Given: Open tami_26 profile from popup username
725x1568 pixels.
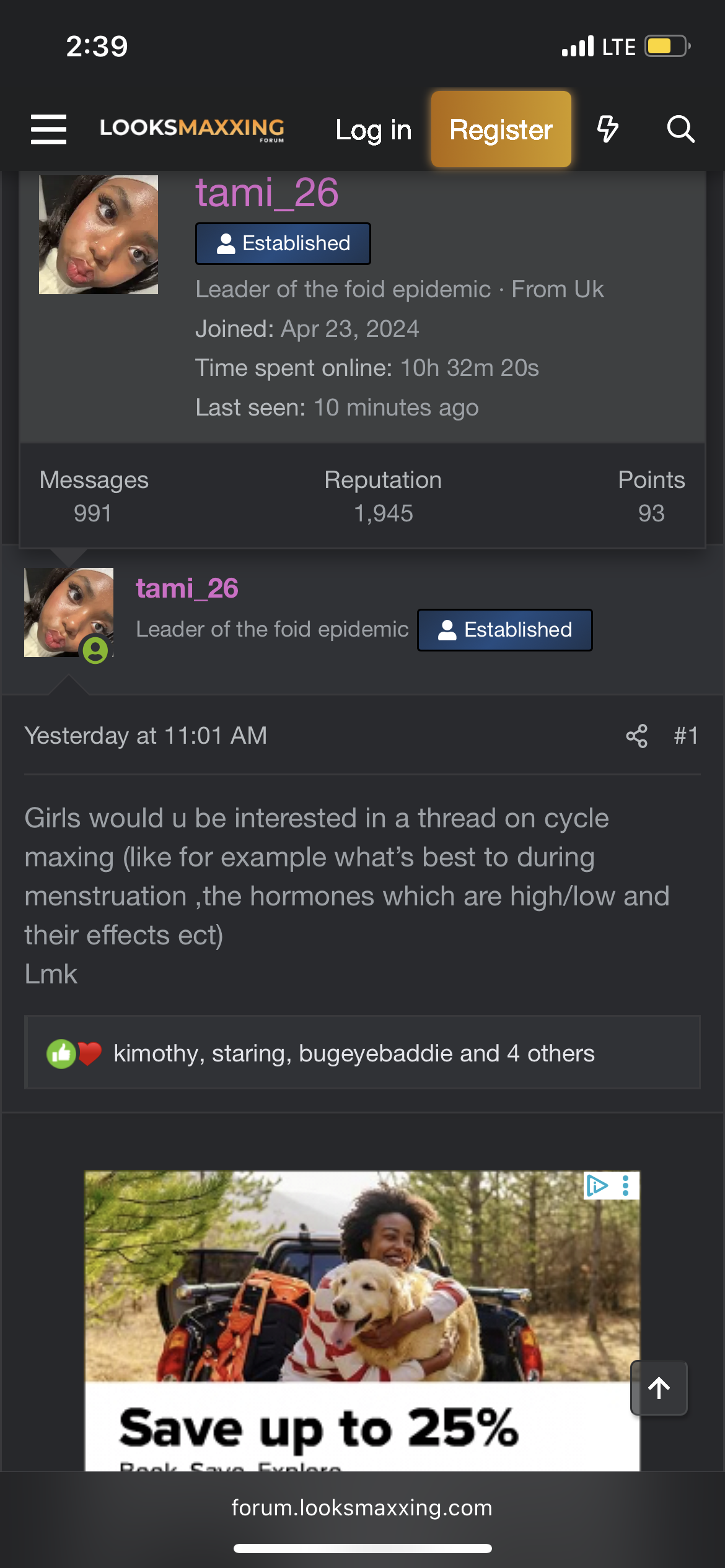Looking at the screenshot, I should coord(267,193).
